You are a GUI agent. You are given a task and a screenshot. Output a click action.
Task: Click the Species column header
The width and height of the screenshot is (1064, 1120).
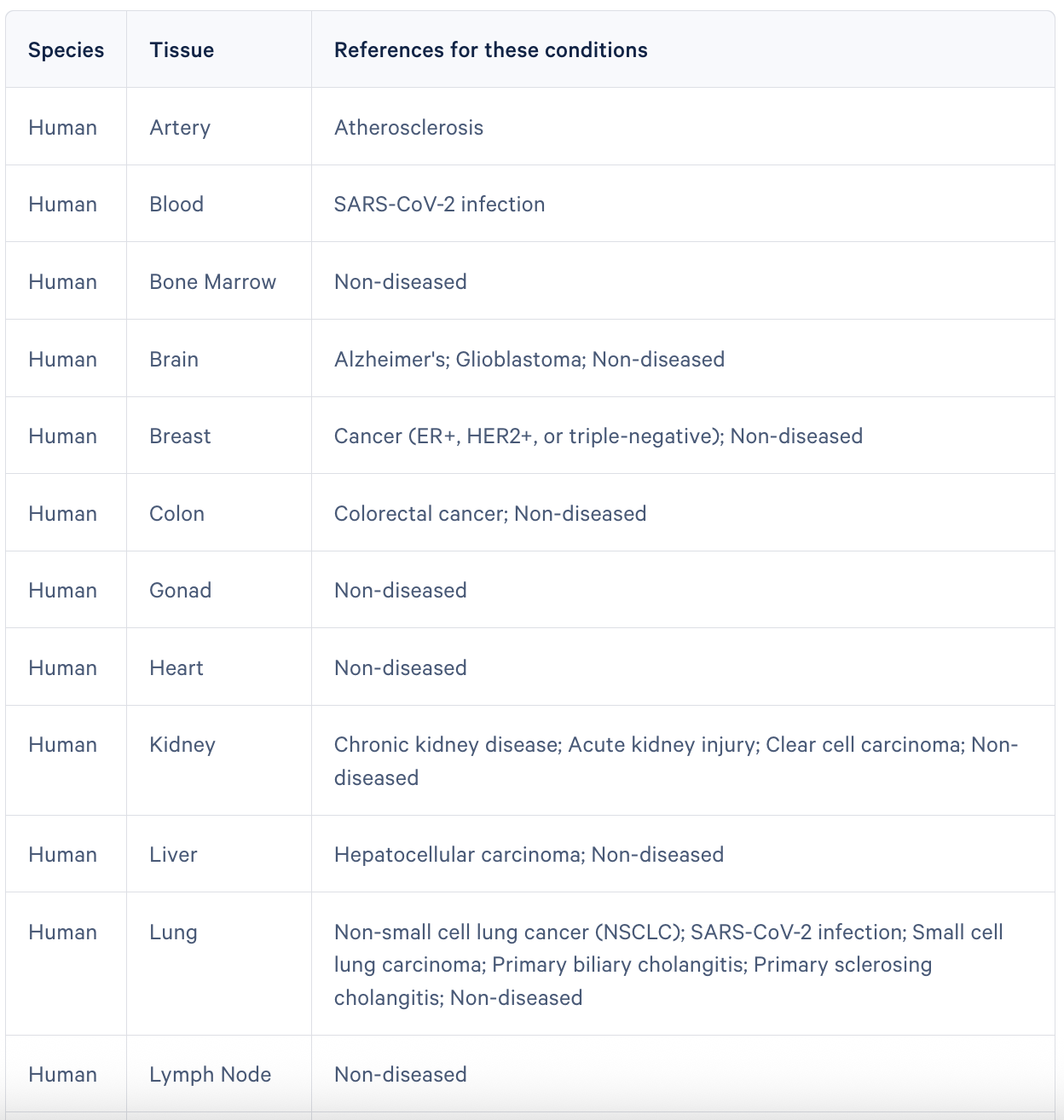[66, 50]
